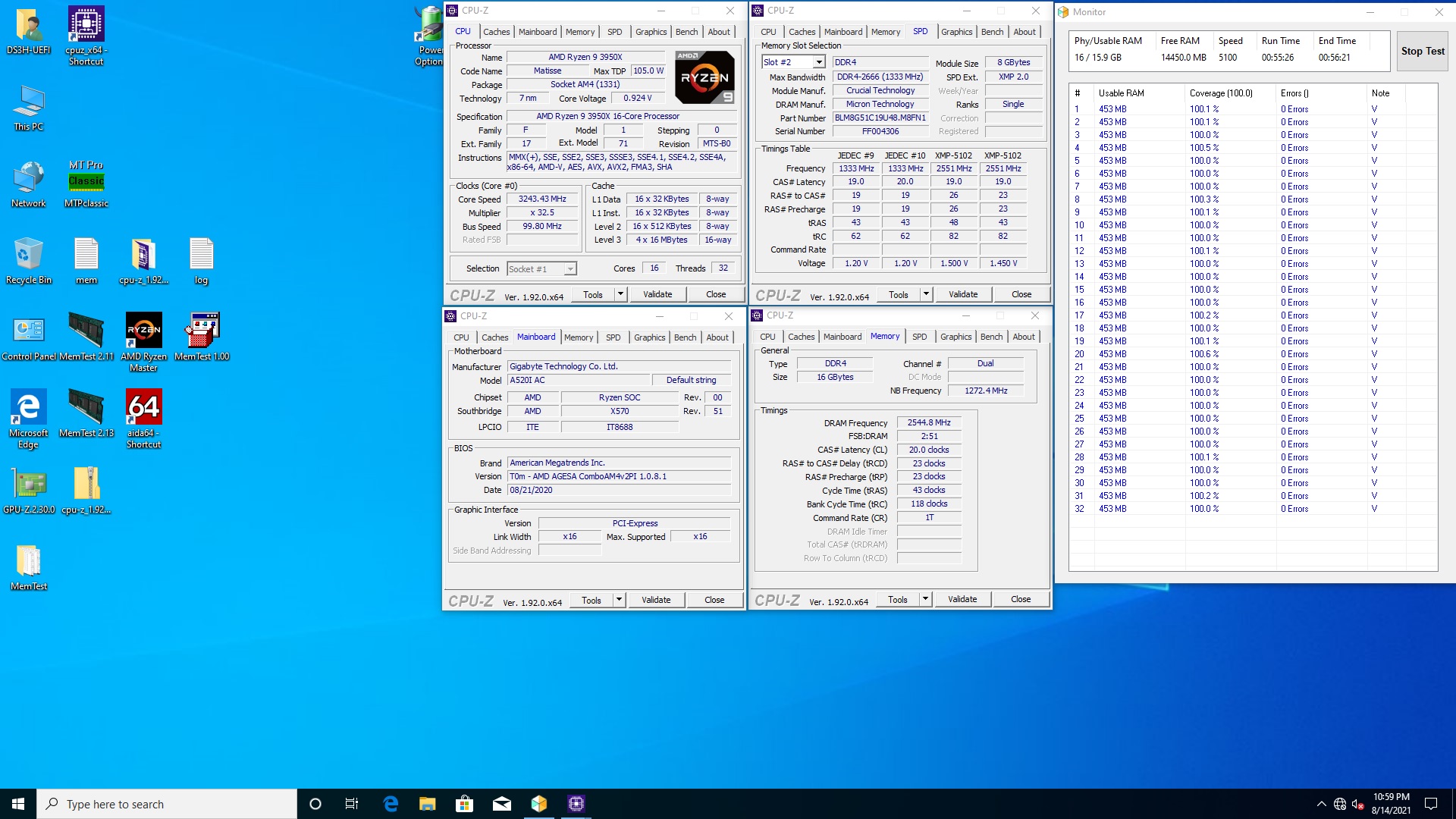Open File Explorer from the taskbar
The width and height of the screenshot is (1456, 819).
click(427, 804)
